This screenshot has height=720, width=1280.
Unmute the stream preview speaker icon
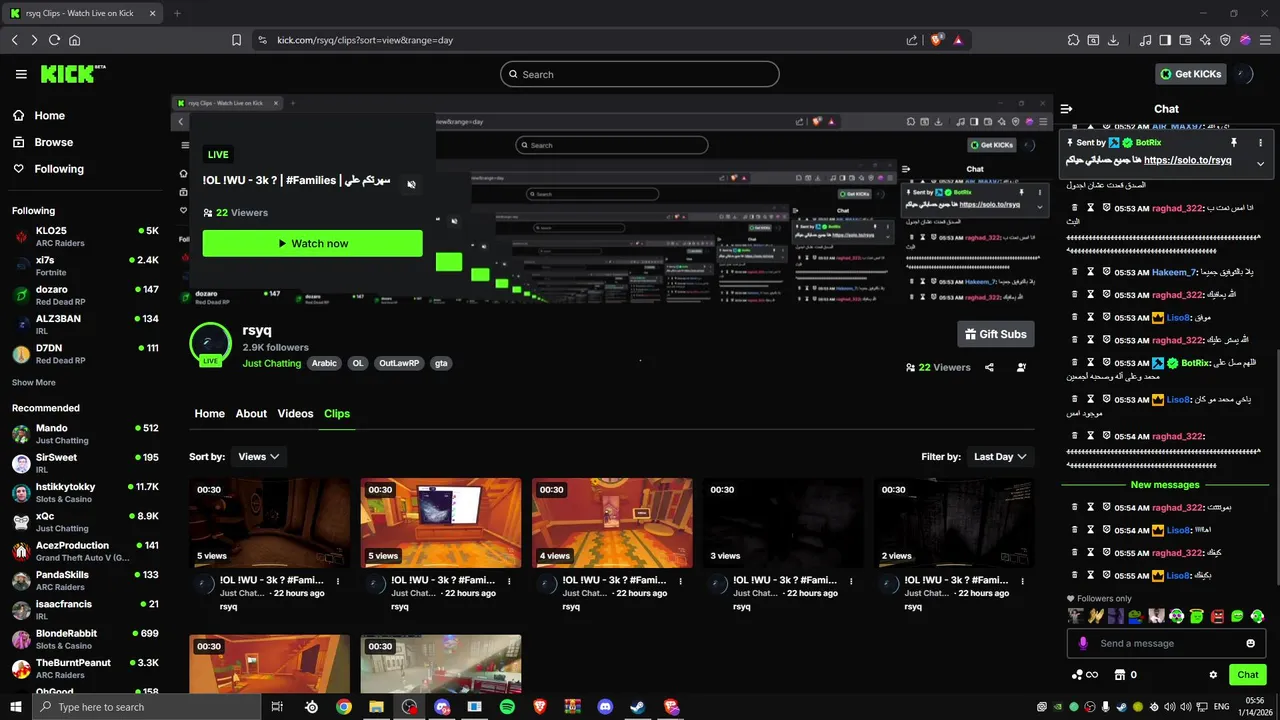click(411, 184)
